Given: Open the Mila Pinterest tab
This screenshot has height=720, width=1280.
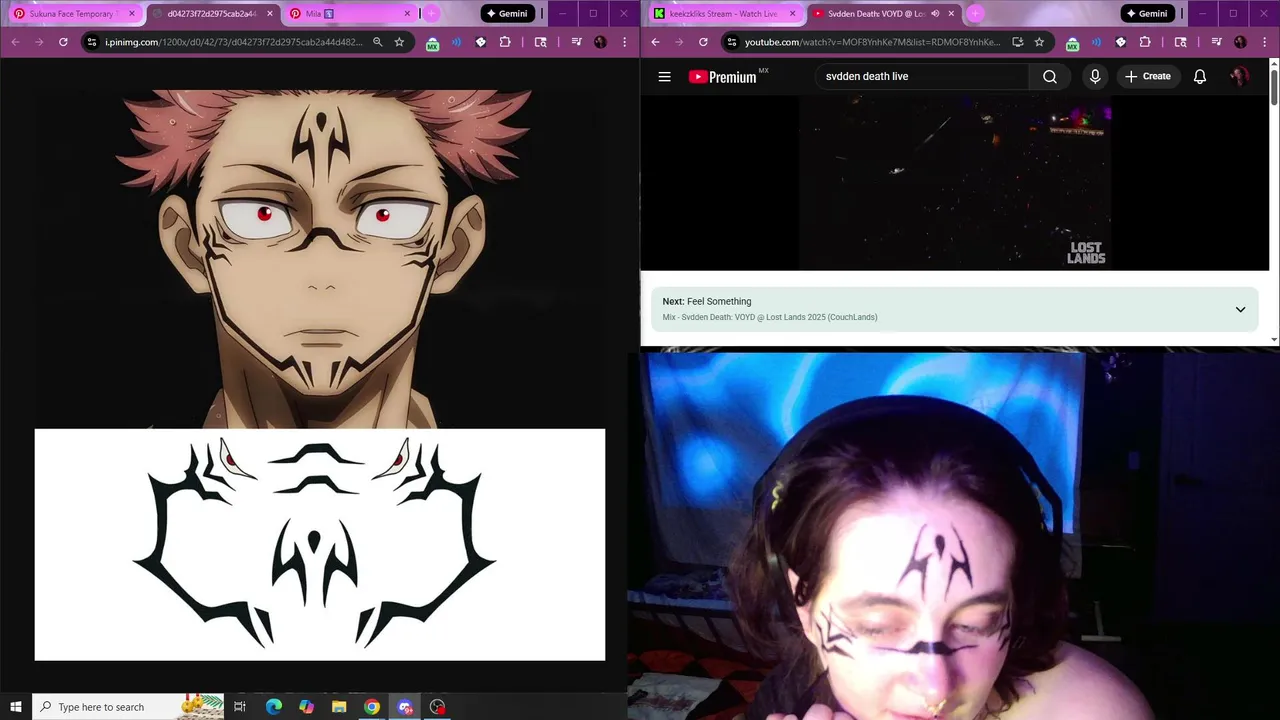Looking at the screenshot, I should (346, 14).
